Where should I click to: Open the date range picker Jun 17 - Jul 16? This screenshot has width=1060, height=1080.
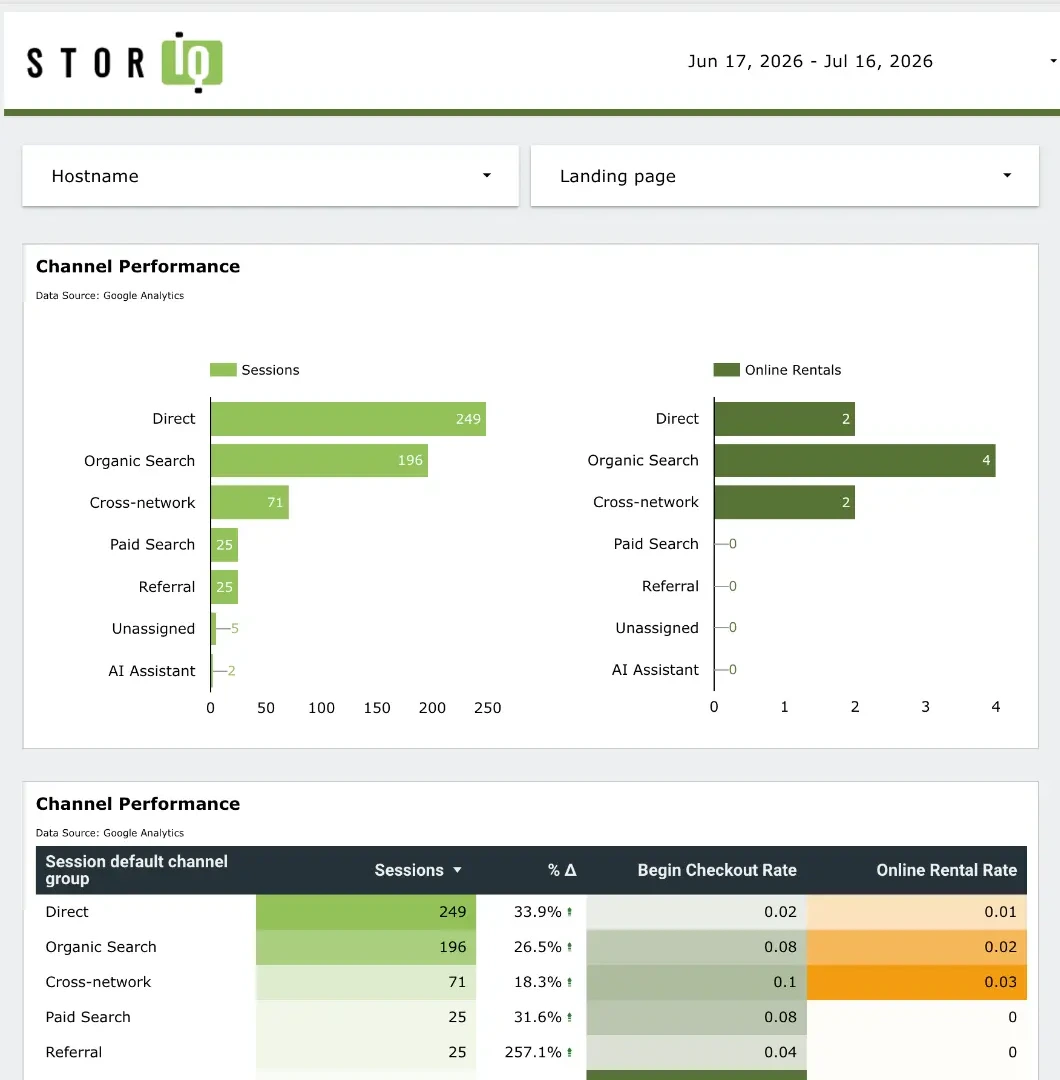(810, 61)
